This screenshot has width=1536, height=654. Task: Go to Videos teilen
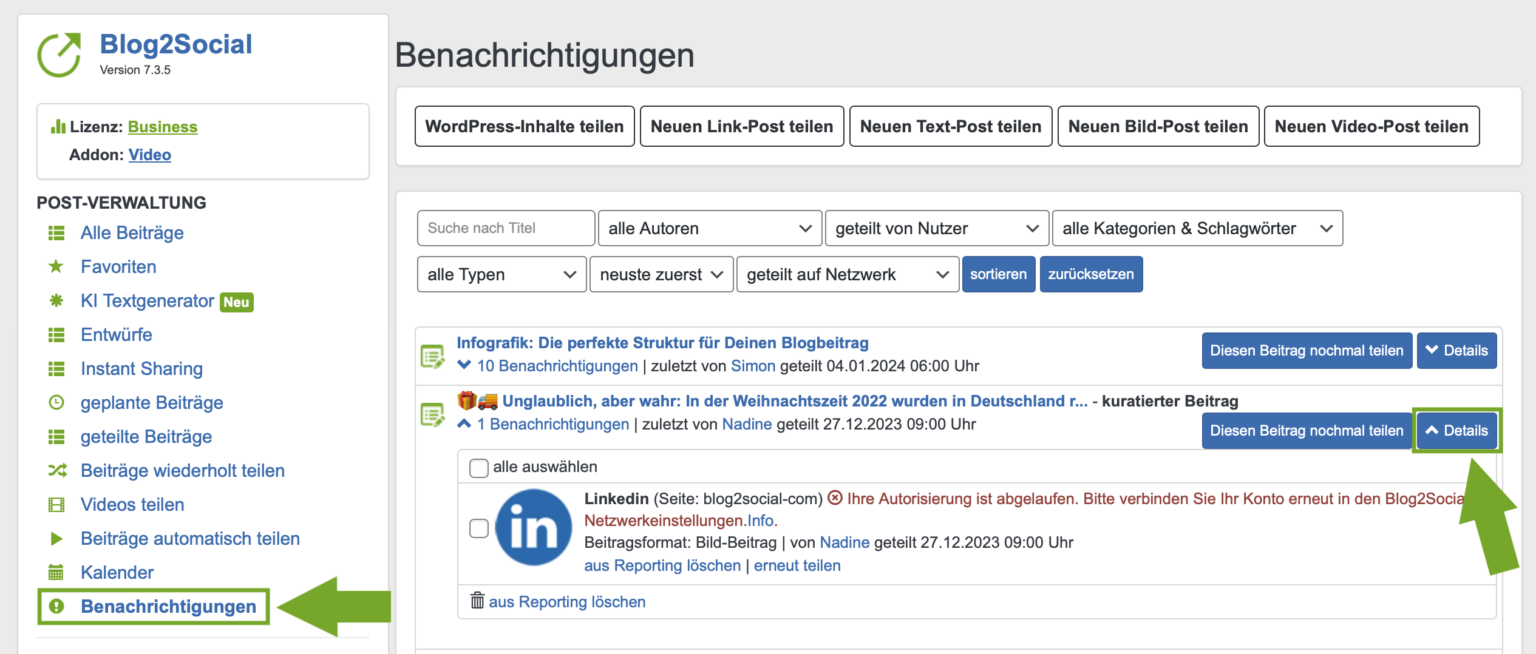pyautogui.click(x=132, y=505)
